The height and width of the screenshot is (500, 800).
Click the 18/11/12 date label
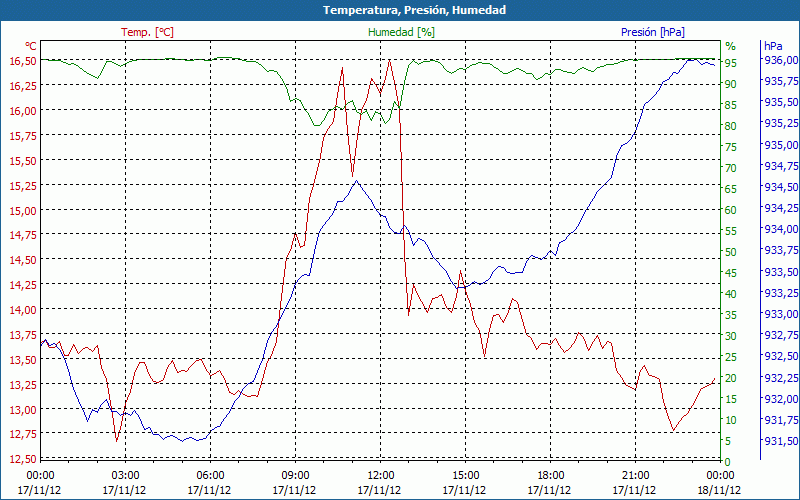(719, 490)
